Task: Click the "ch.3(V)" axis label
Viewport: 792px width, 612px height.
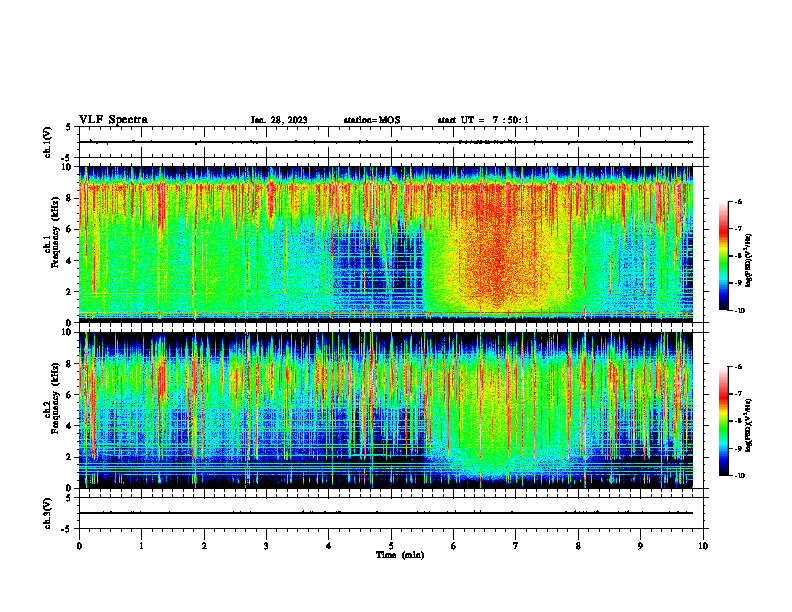Action: pos(48,514)
